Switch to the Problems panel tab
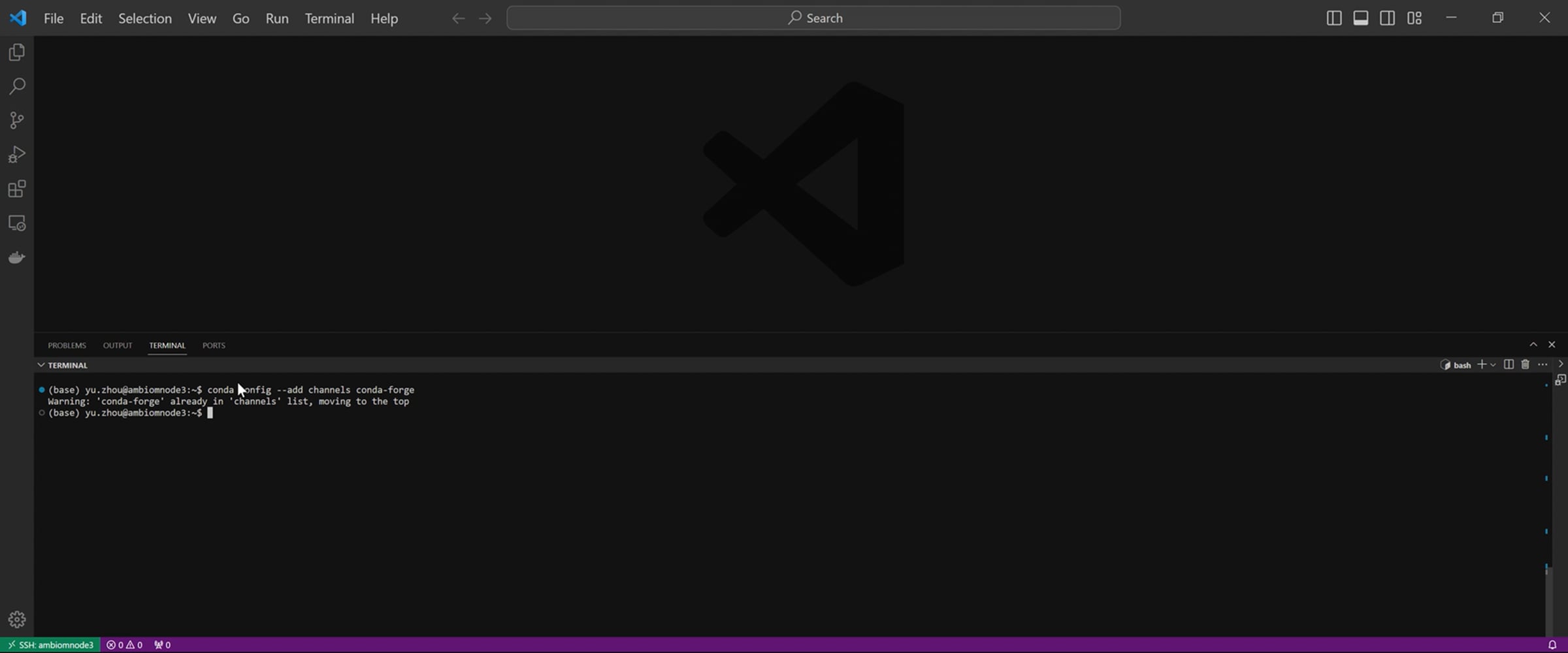Screen dimensions: 1568x653 [x=67, y=345]
